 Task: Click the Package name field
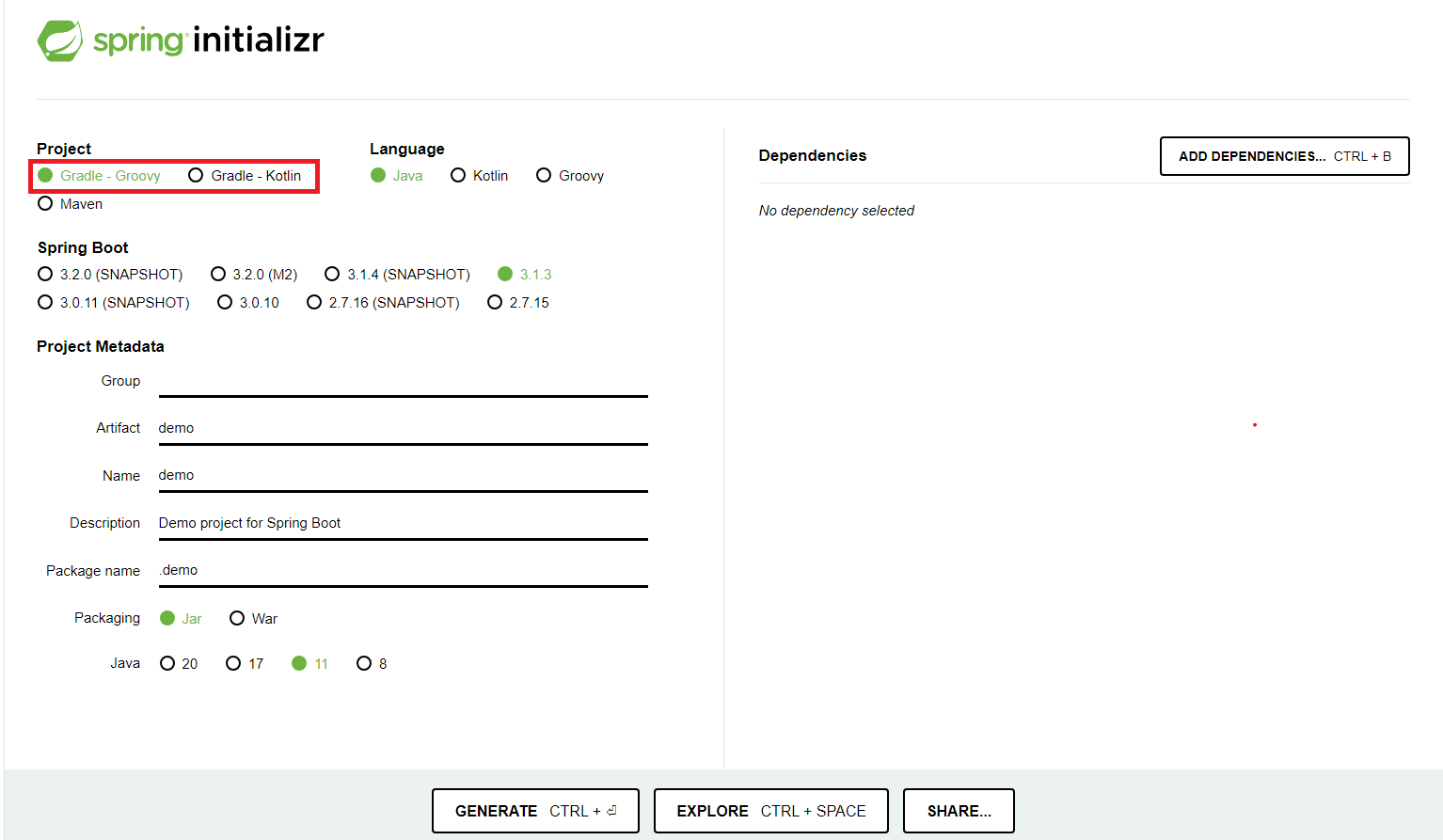click(403, 570)
